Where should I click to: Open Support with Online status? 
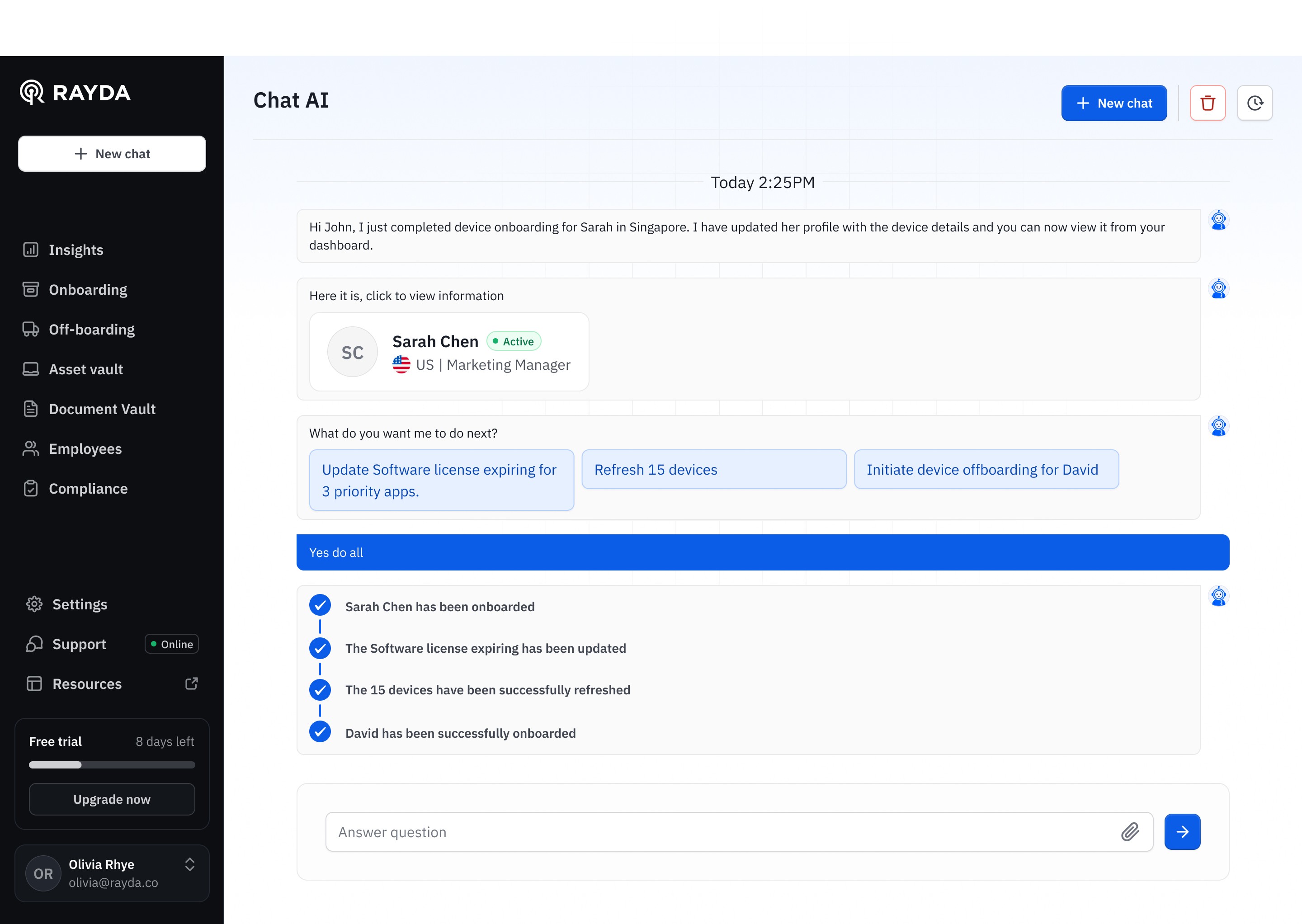(79, 644)
